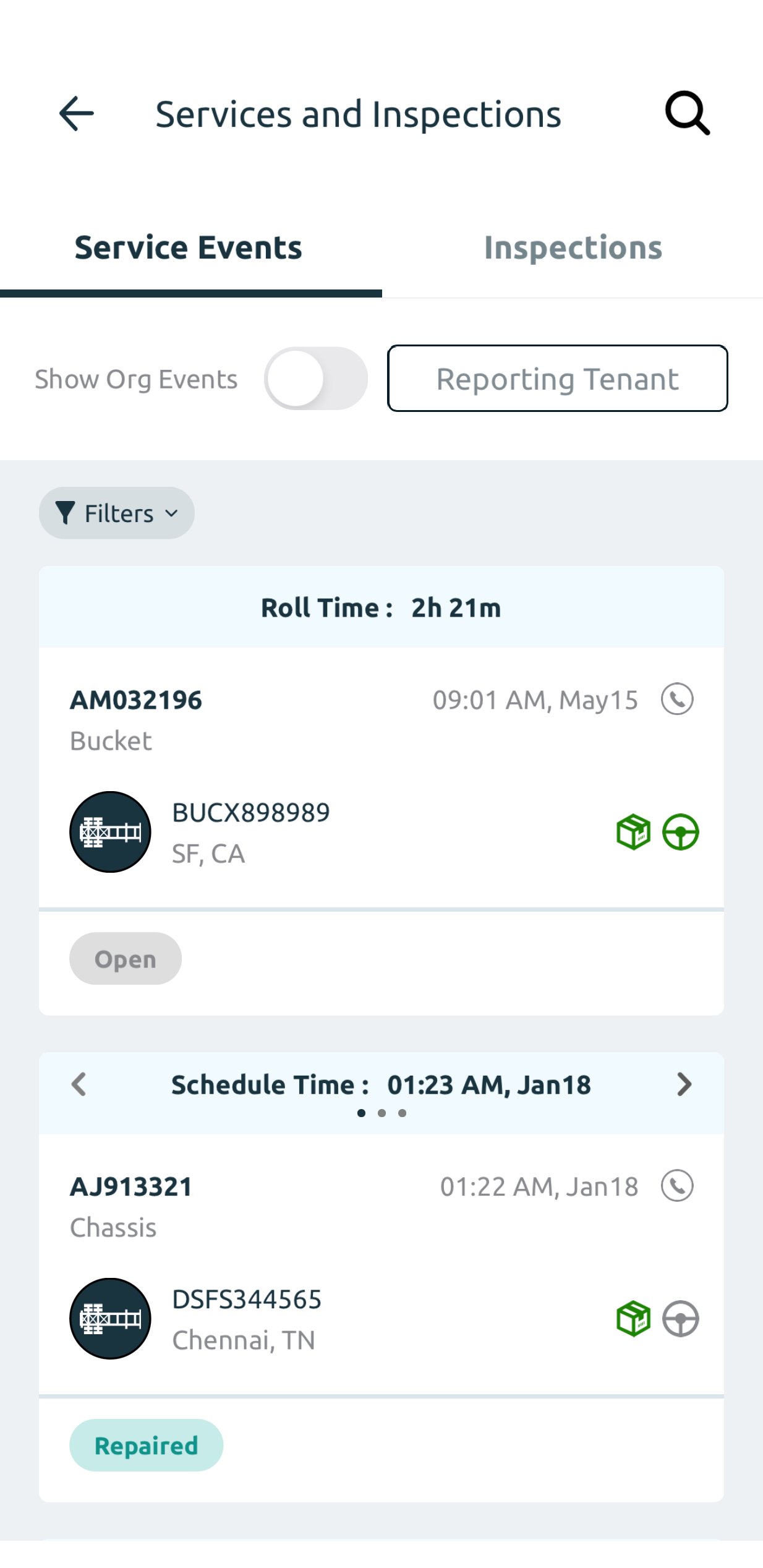This screenshot has height=1568, width=763.
Task: Tap the phone icon for AJ913321
Action: [677, 1186]
